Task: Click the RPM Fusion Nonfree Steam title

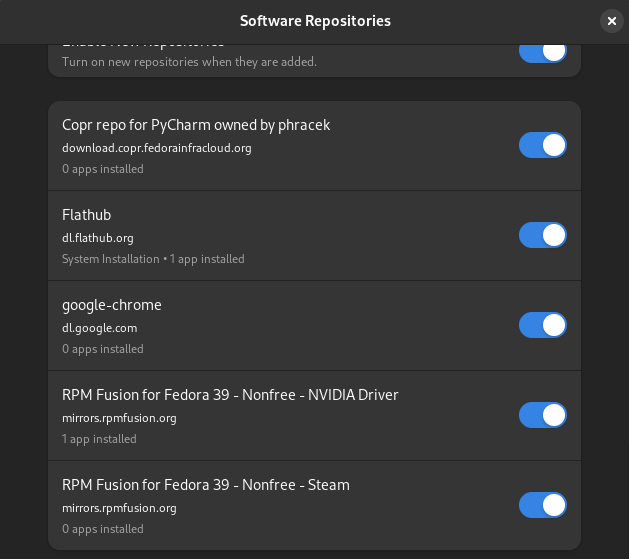Action: coord(206,485)
